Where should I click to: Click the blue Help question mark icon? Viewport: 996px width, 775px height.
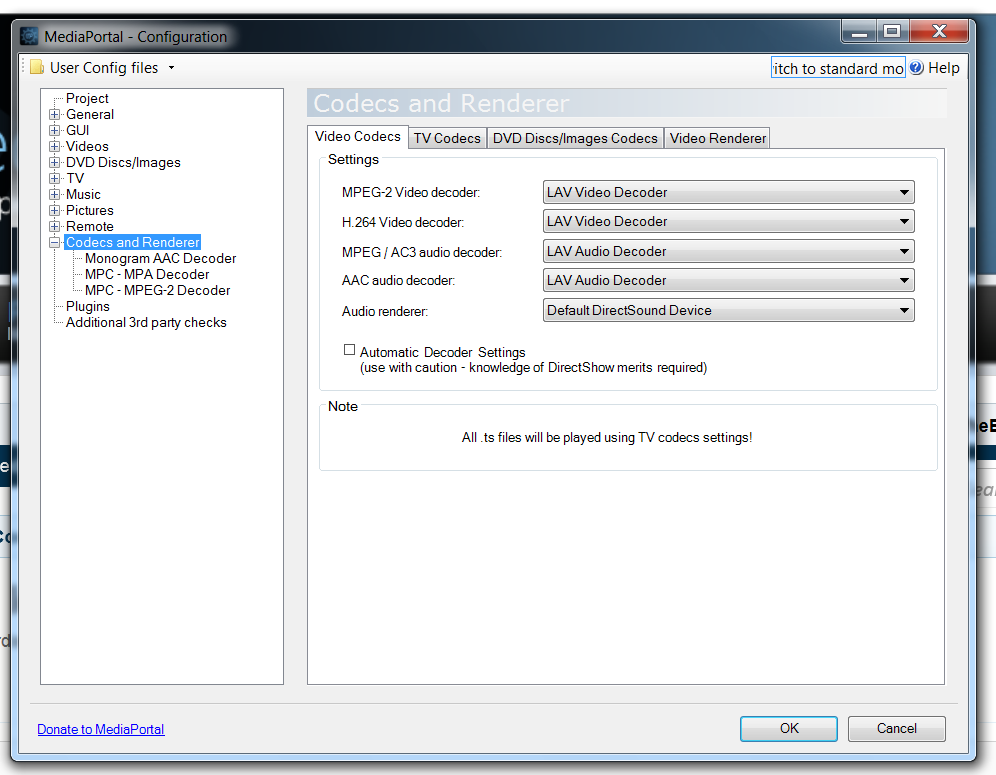click(x=916, y=68)
